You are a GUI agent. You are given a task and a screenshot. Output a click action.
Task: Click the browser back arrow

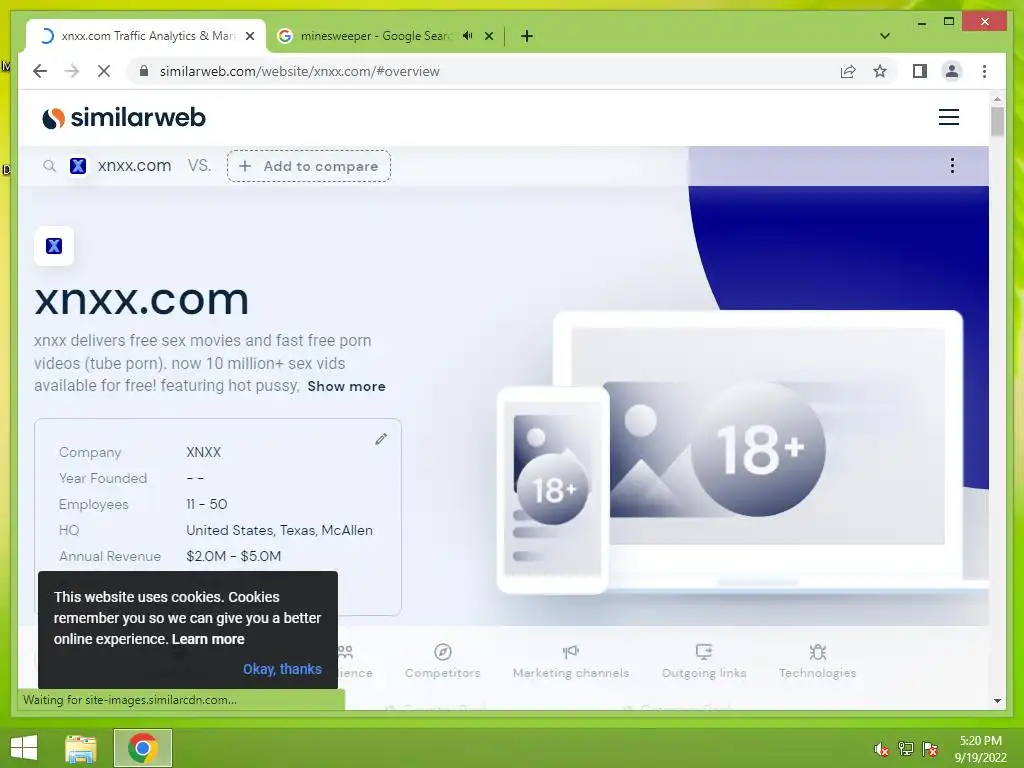[x=40, y=71]
